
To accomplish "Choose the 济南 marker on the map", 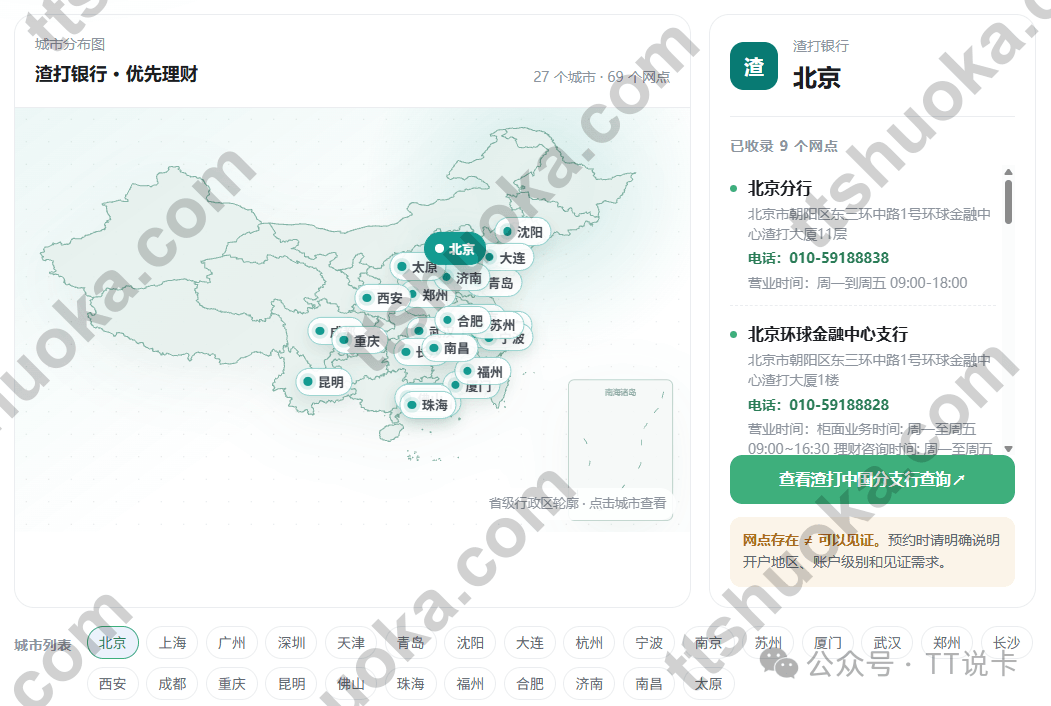I will [462, 278].
